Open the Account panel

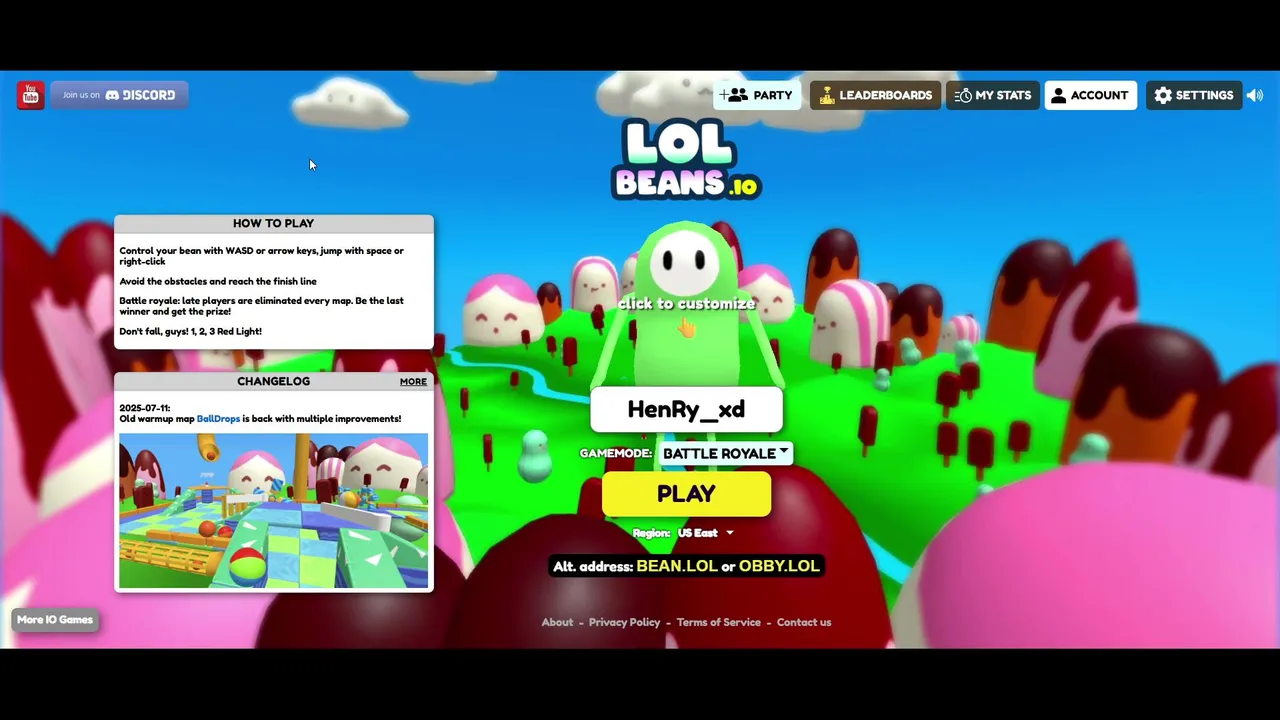(x=1090, y=95)
